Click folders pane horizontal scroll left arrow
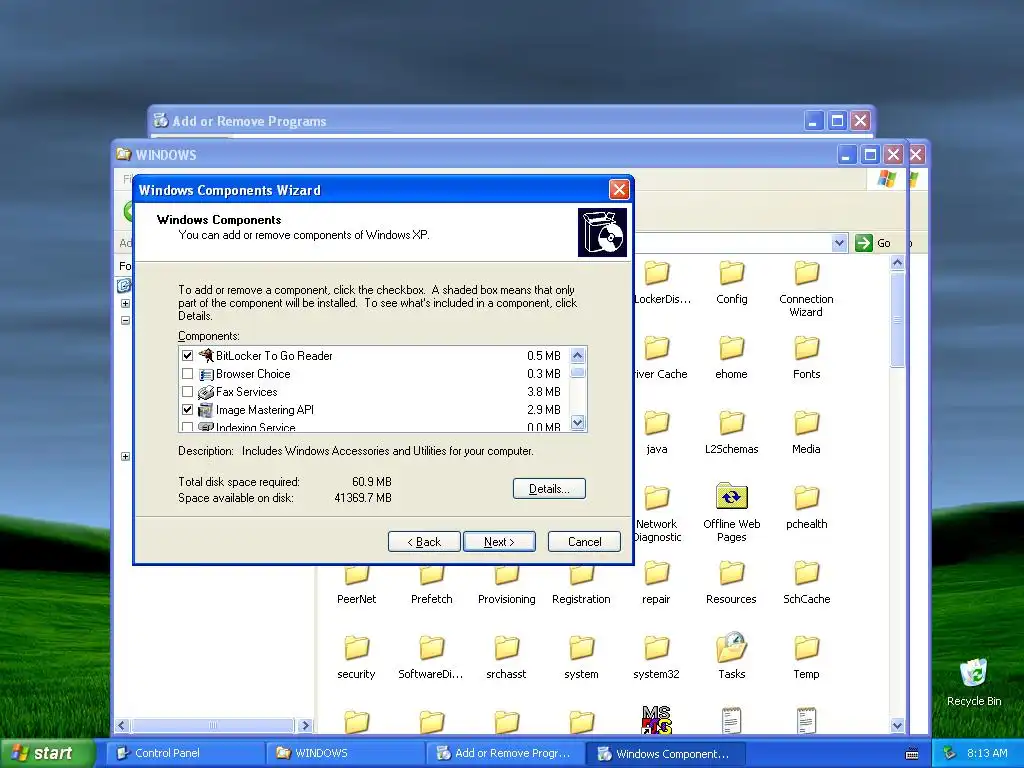Image resolution: width=1024 pixels, height=768 pixels. click(122, 726)
